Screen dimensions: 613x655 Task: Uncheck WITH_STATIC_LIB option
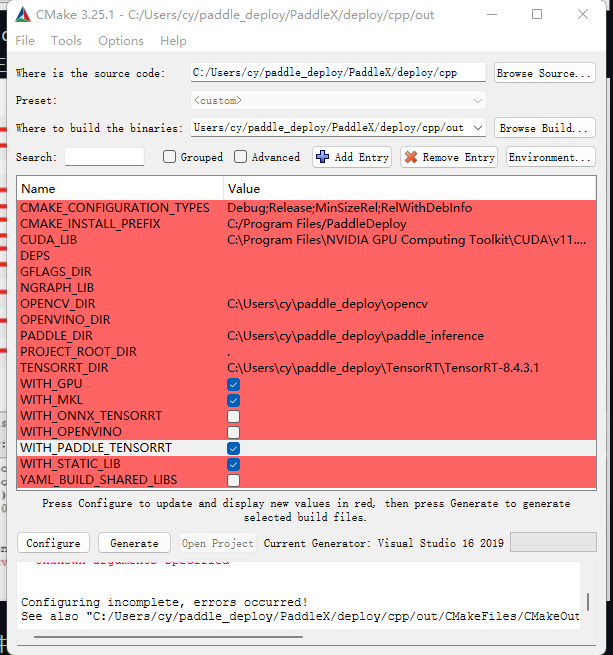tap(234, 464)
